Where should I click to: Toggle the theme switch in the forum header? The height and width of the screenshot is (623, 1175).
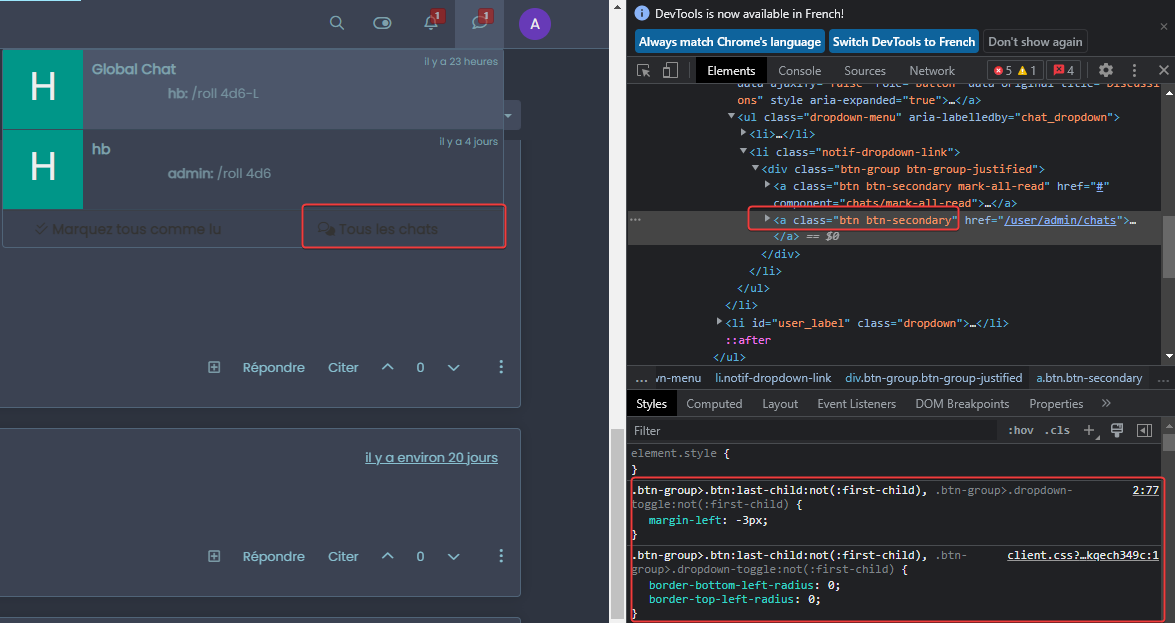[382, 23]
